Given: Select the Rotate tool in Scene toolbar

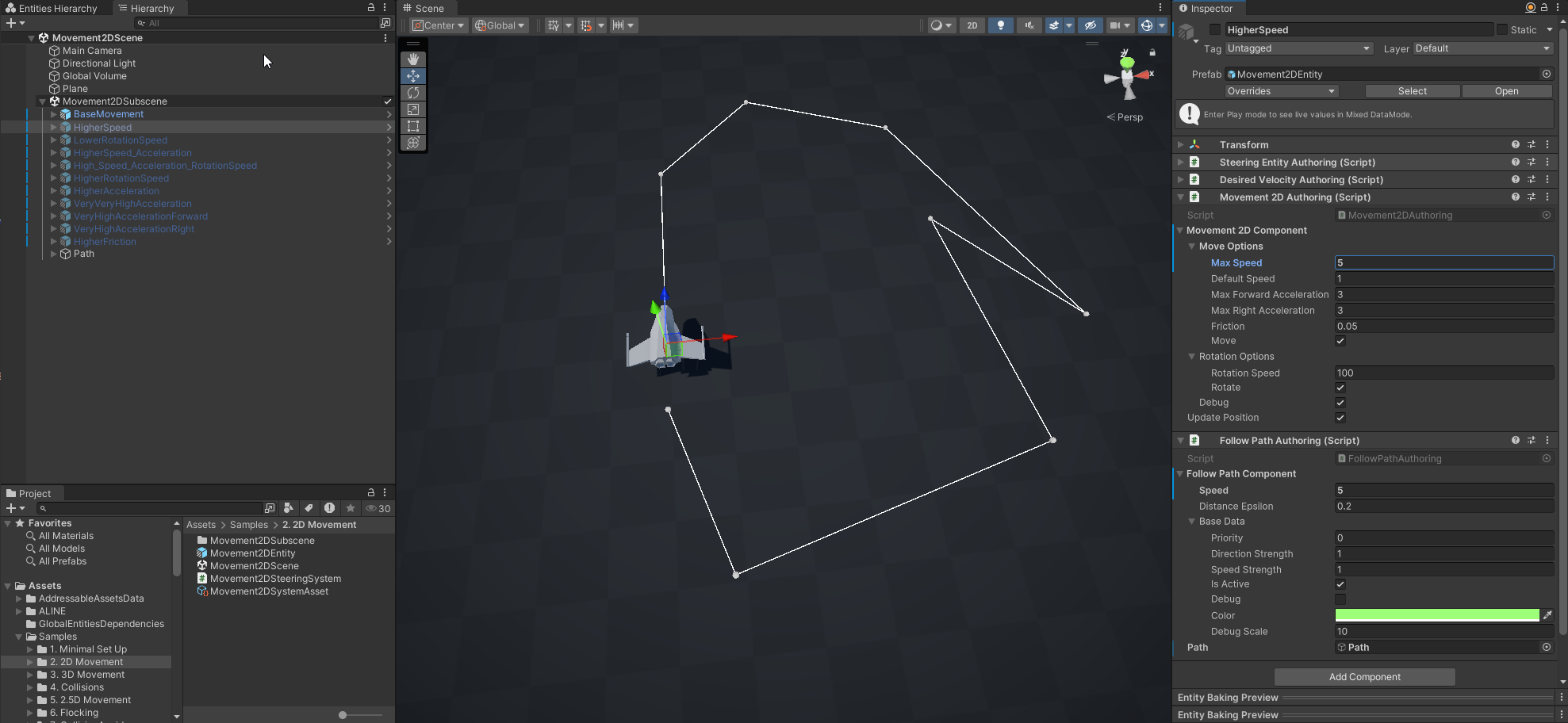Looking at the screenshot, I should [x=413, y=93].
